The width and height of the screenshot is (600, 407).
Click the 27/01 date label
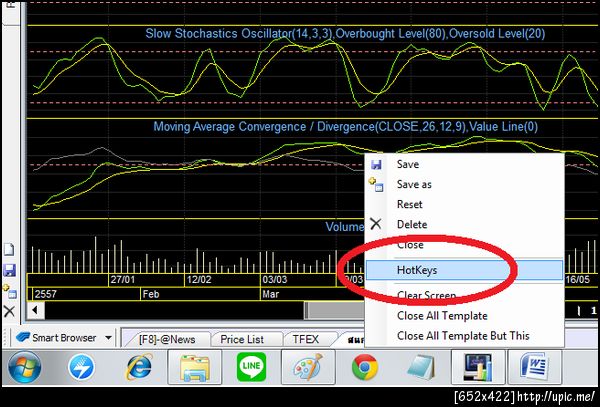[x=122, y=280]
